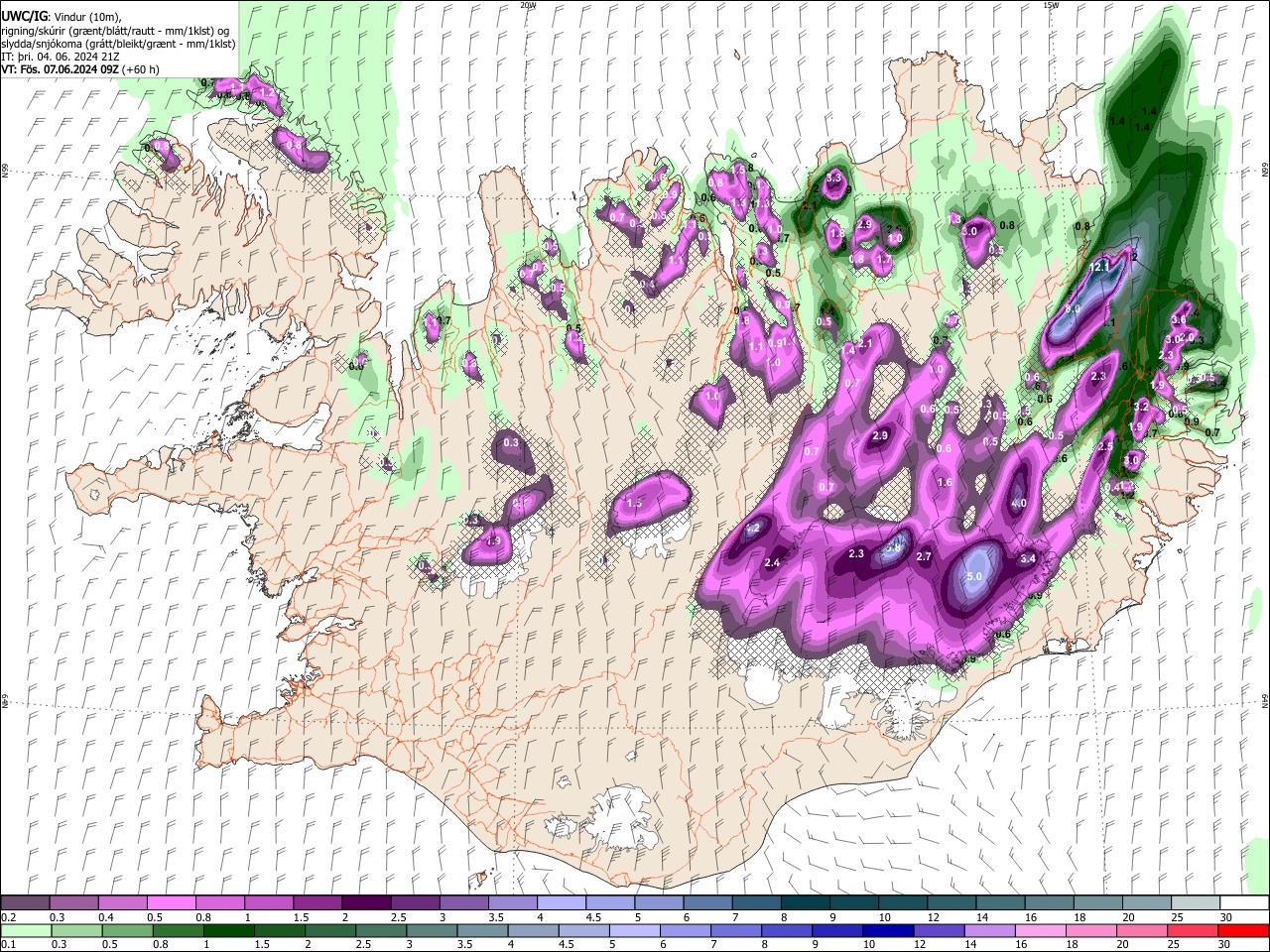The width and height of the screenshot is (1270, 952).
Task: Click the '20W' longitude label
Action: click(529, 5)
